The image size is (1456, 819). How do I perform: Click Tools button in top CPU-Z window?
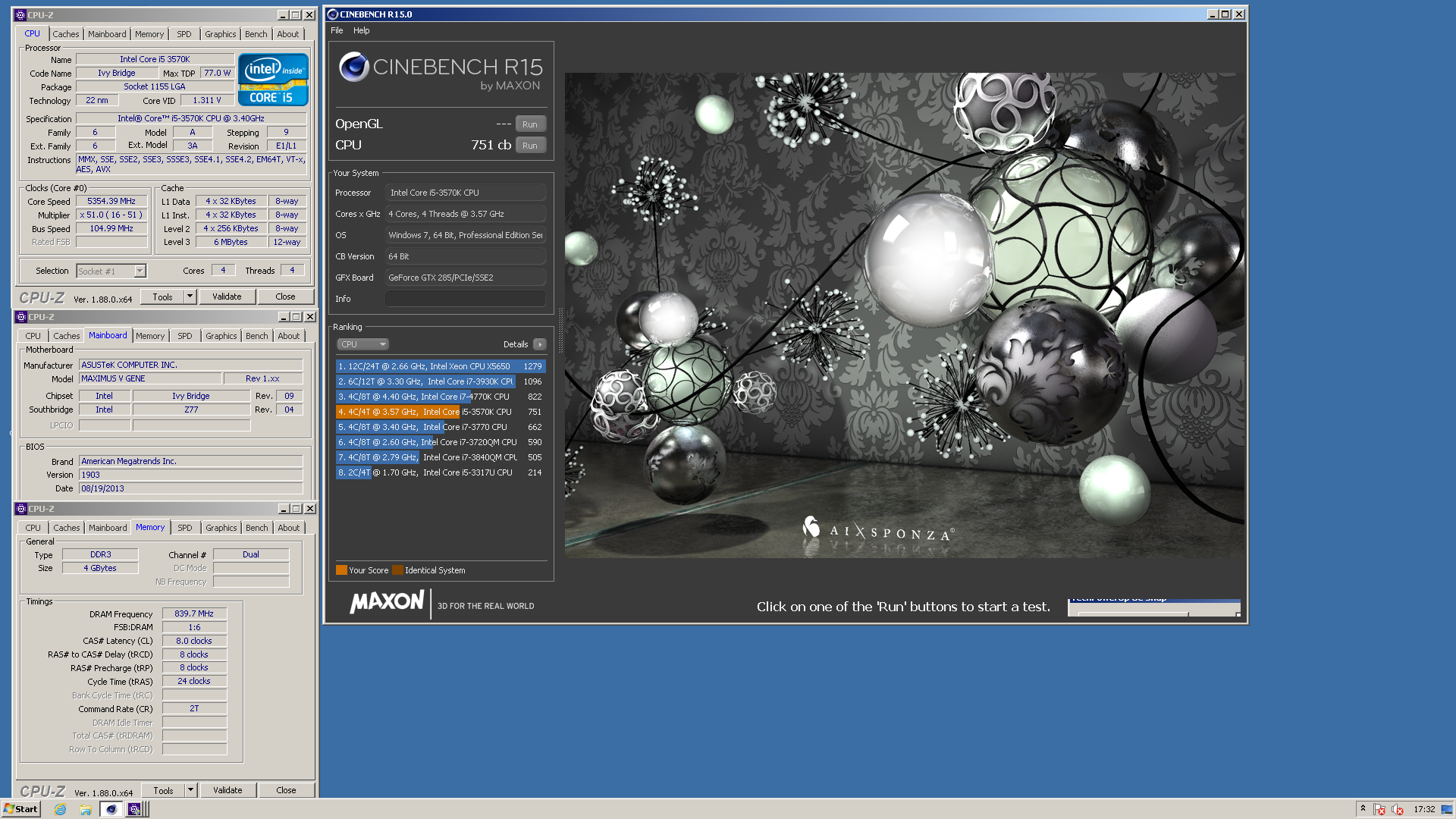pyautogui.click(x=163, y=297)
